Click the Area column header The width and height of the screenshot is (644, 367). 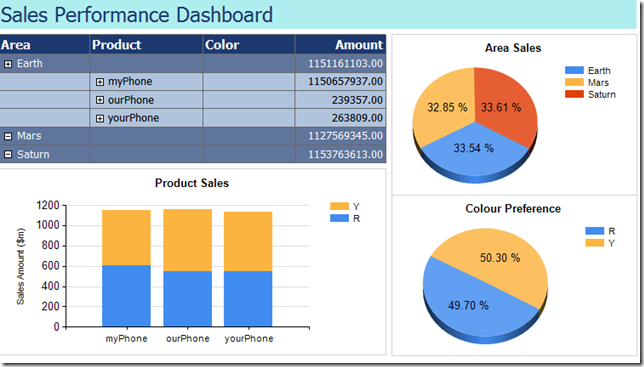[x=45, y=44]
